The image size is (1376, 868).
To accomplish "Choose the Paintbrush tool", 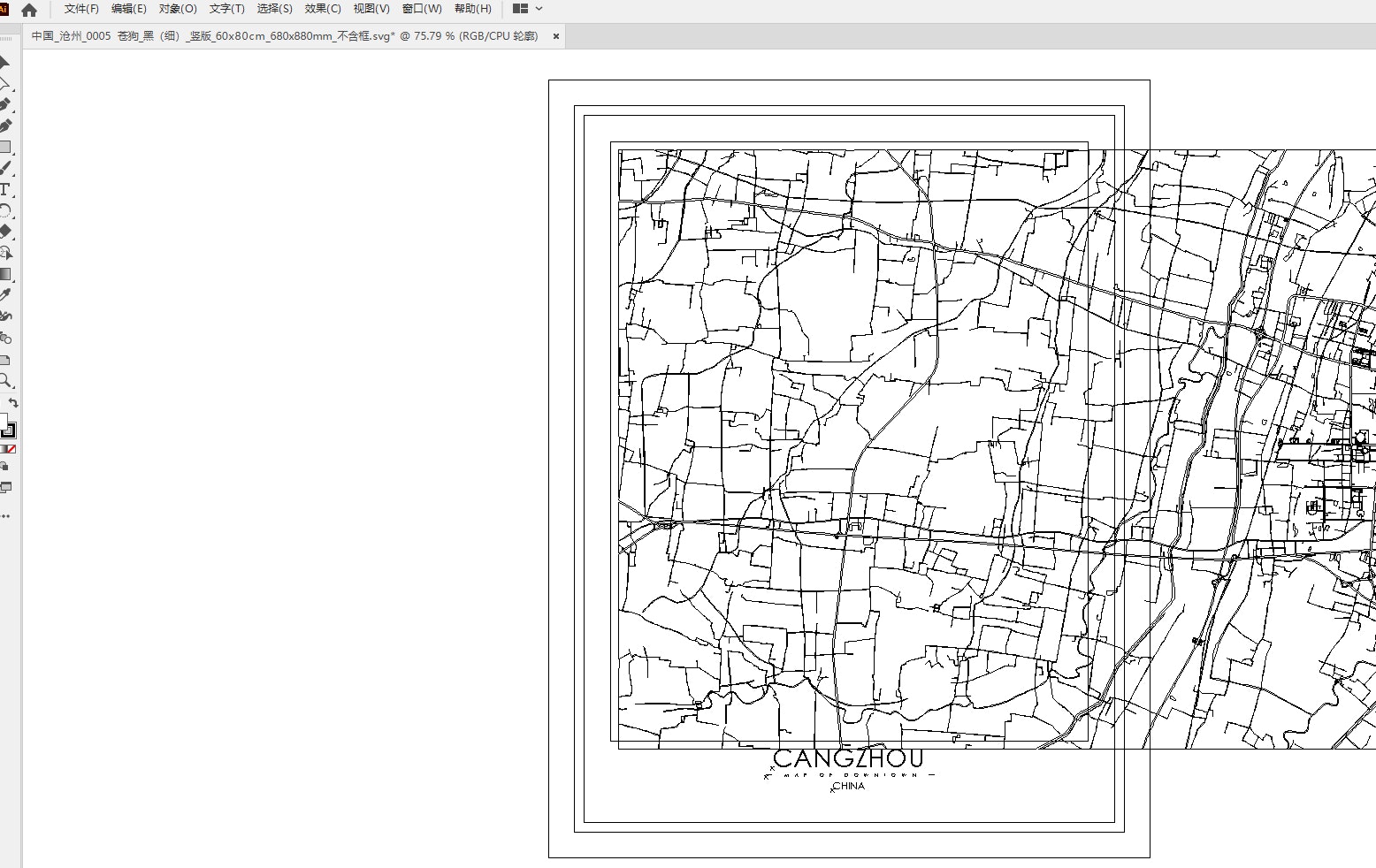I will point(4,168).
